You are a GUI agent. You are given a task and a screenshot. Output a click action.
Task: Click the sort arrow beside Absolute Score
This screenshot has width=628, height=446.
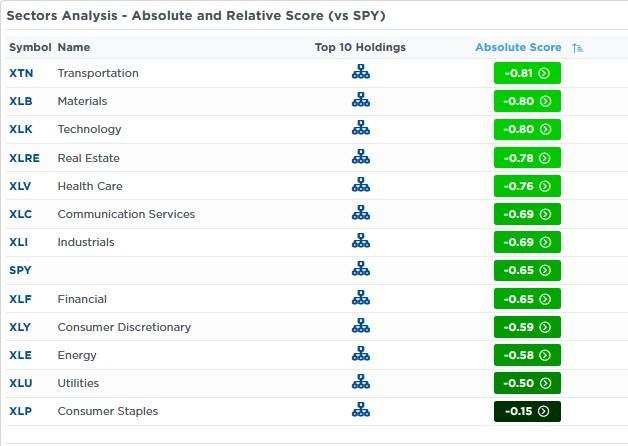[x=578, y=48]
